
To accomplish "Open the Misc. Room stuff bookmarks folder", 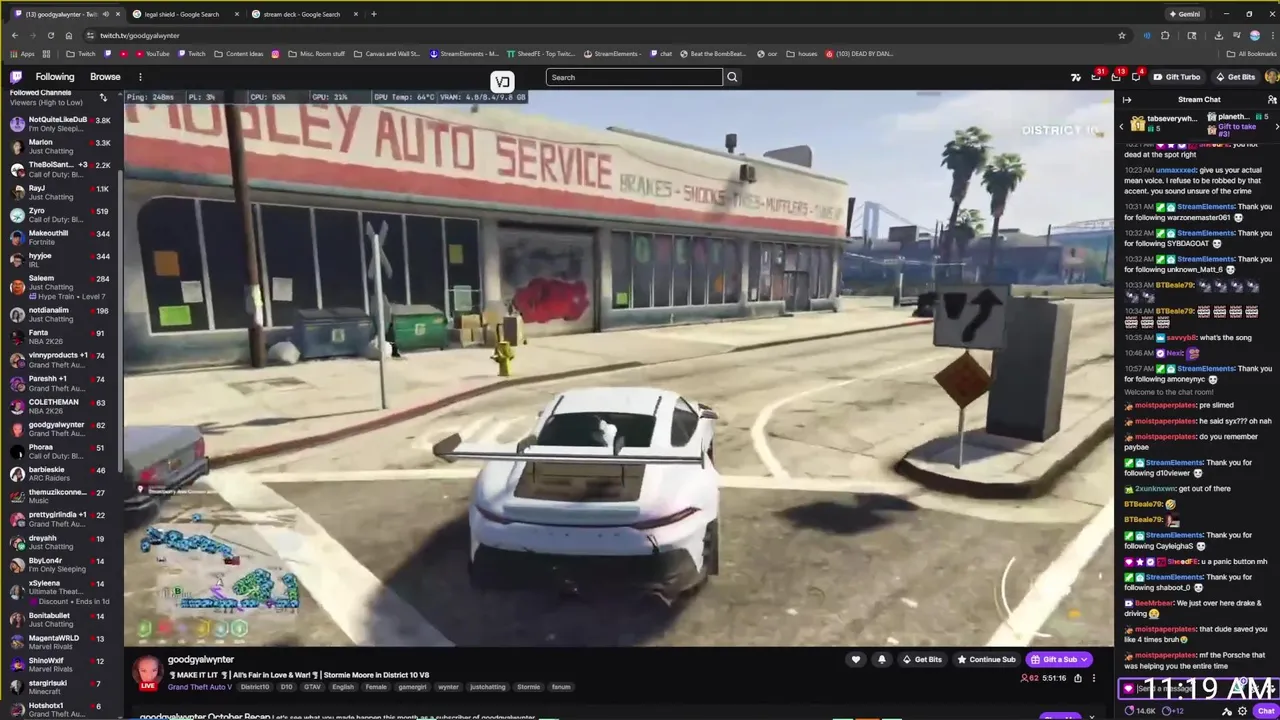I will [317, 54].
